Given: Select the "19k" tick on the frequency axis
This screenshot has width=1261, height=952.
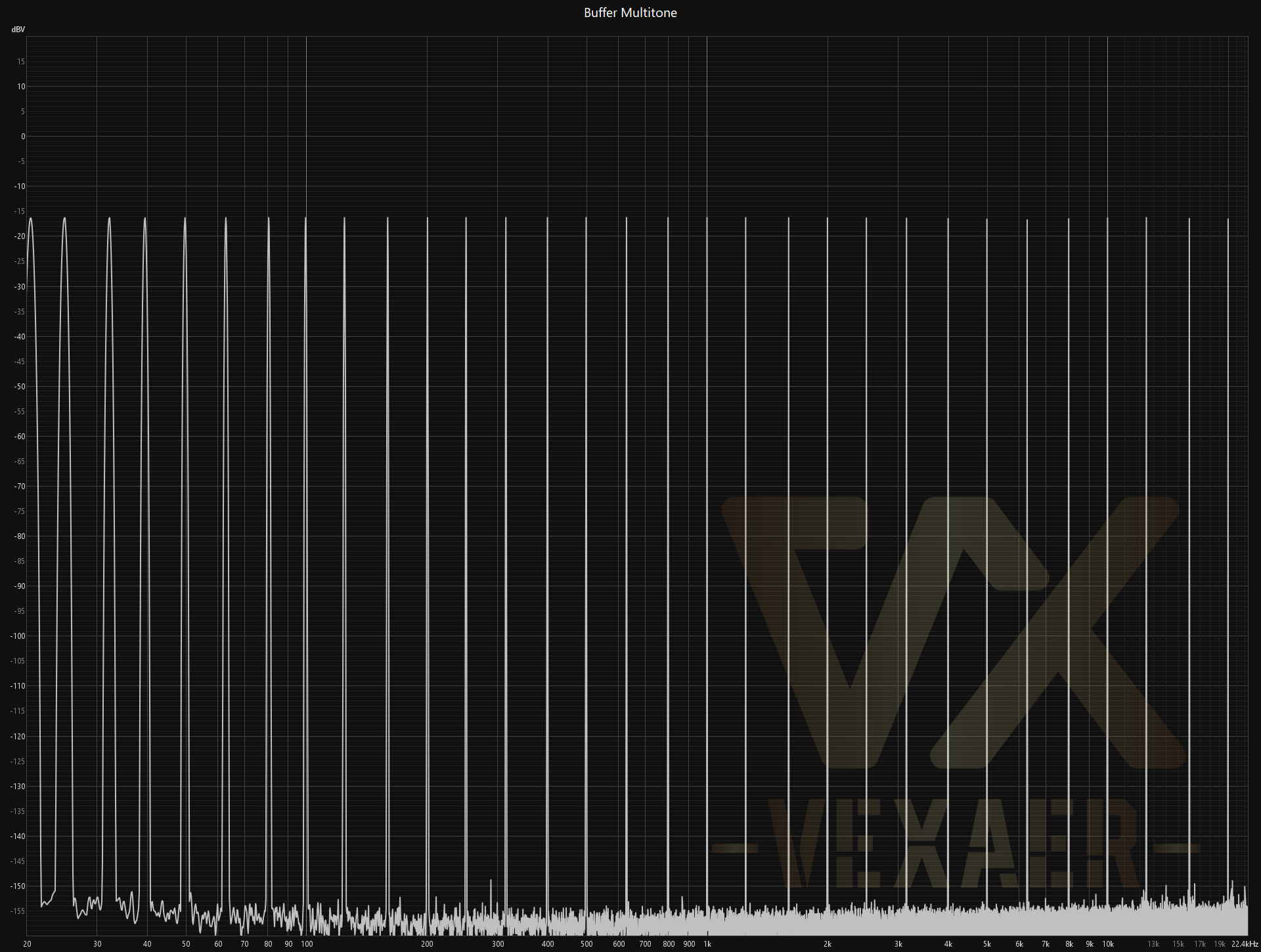Looking at the screenshot, I should tap(1220, 944).
